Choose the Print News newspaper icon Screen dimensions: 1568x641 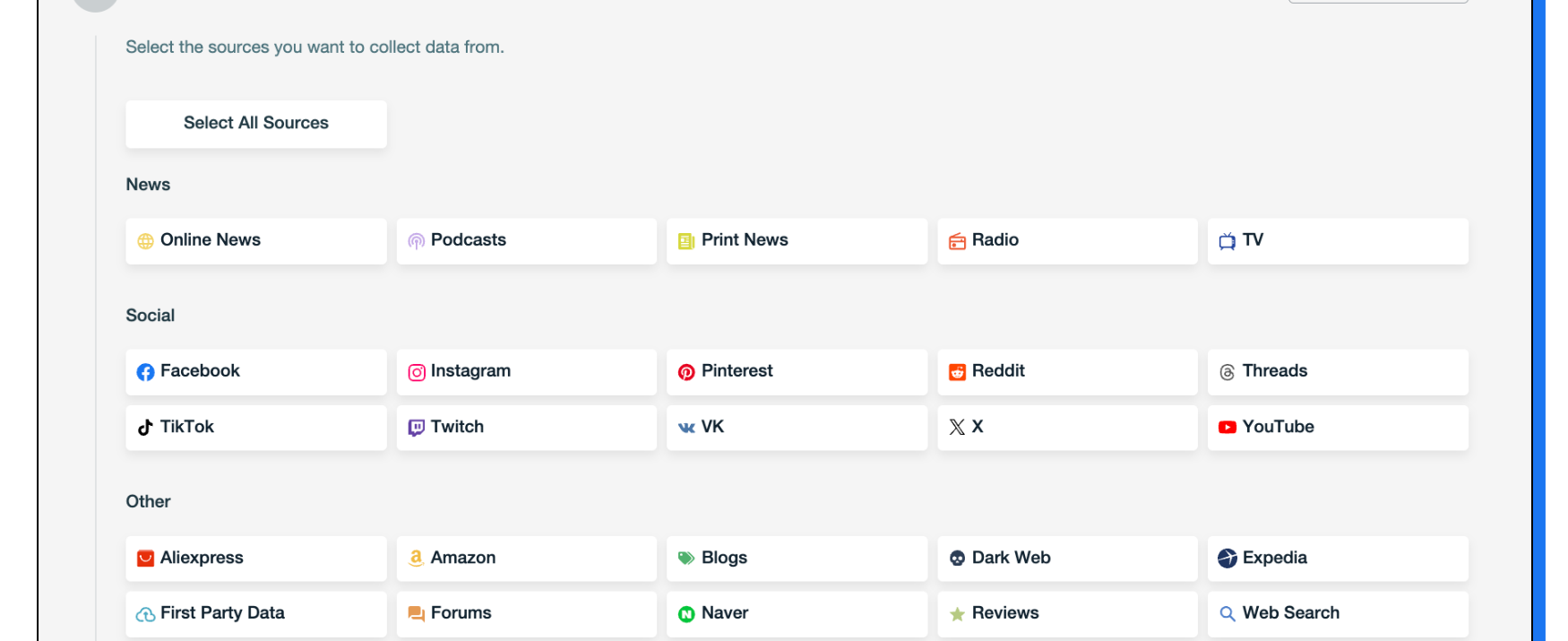click(686, 241)
